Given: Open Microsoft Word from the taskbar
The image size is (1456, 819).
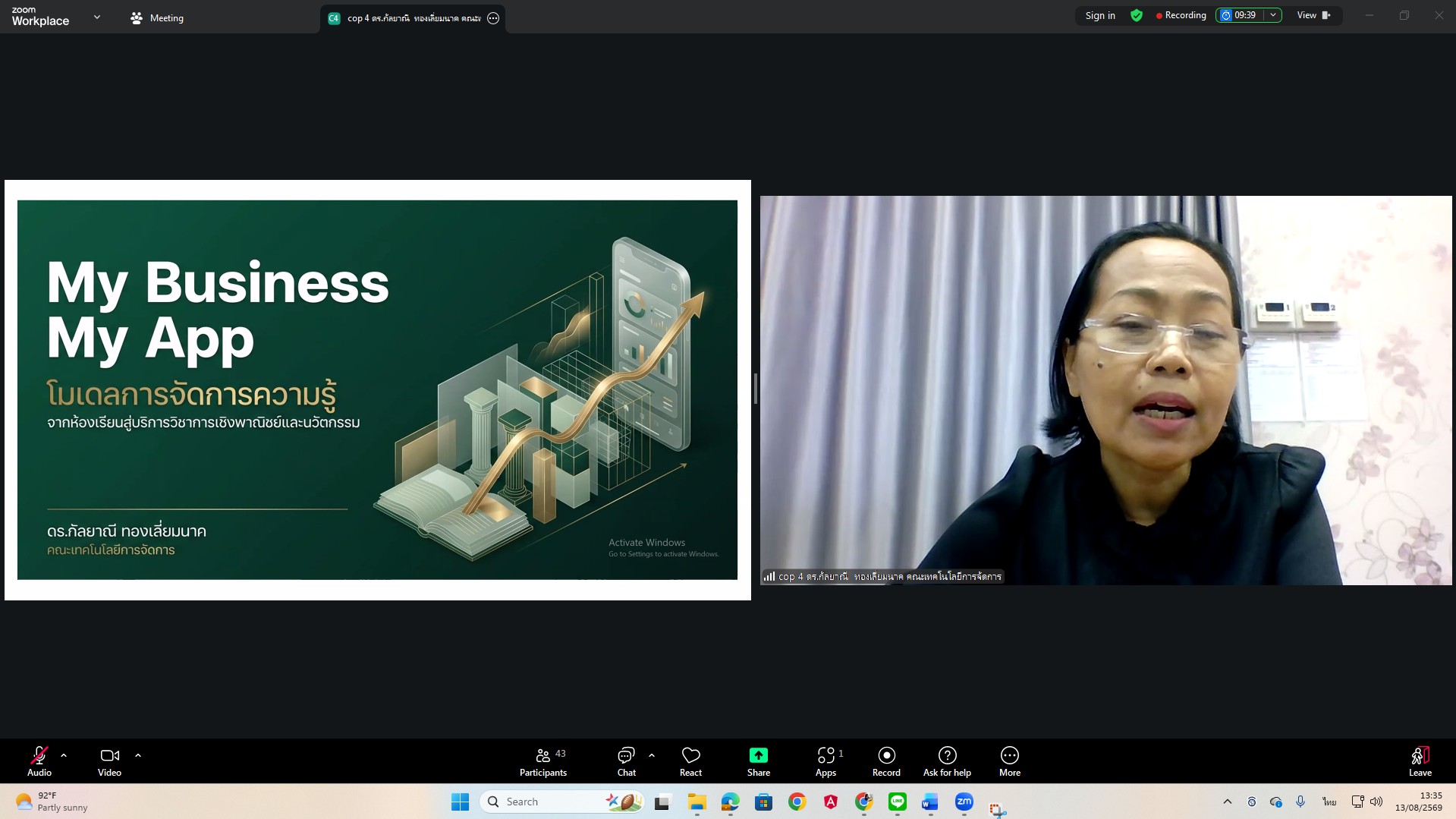Looking at the screenshot, I should (930, 802).
